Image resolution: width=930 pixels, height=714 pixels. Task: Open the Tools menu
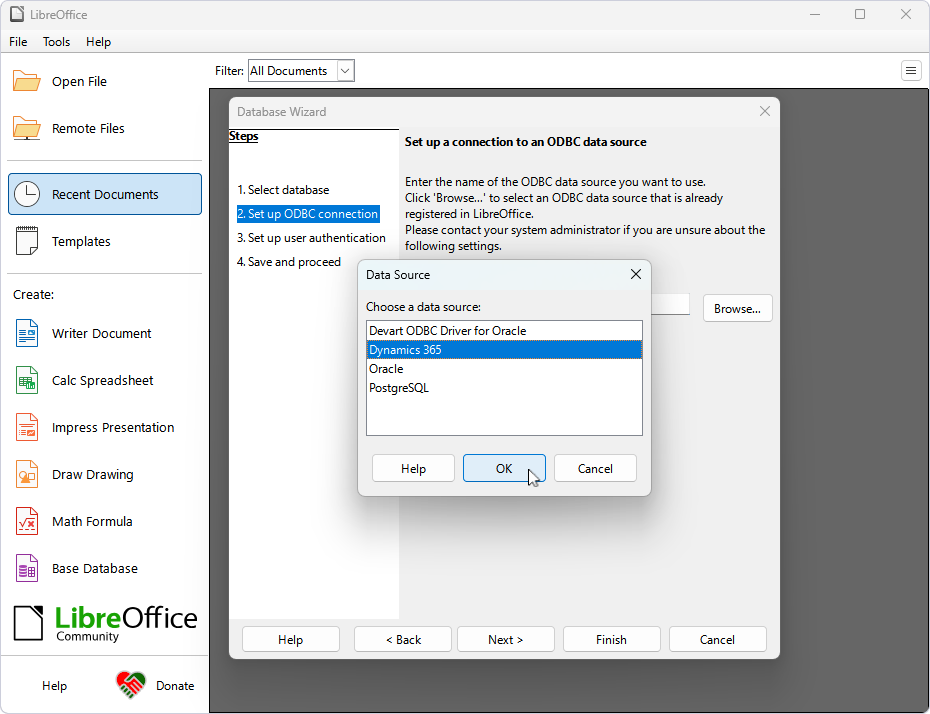click(x=56, y=42)
